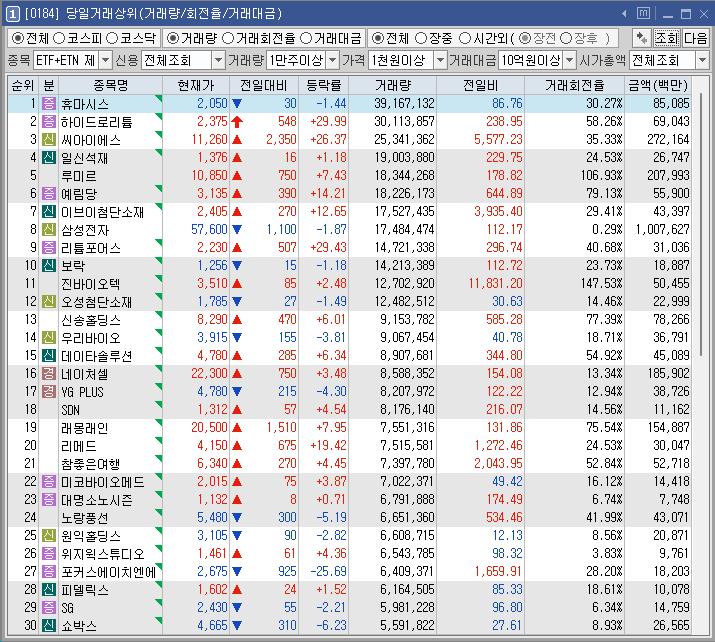The width and height of the screenshot is (715, 642).
Task: Open the 신용 전체조회 dropdown
Action: [219, 60]
